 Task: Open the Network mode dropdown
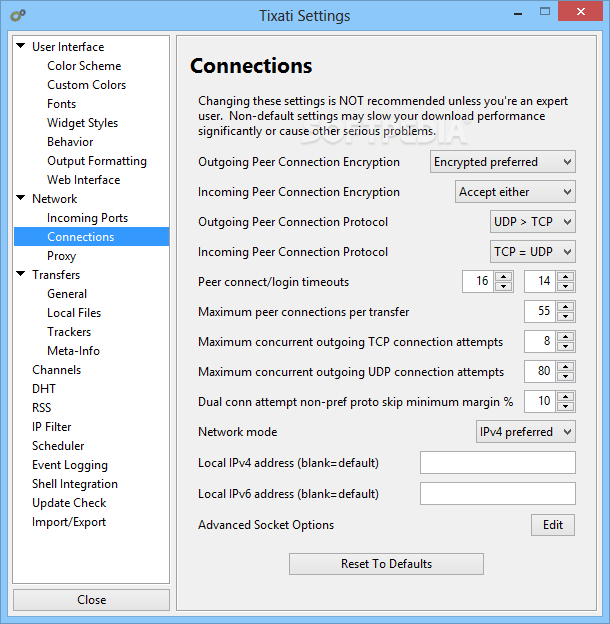pos(526,432)
